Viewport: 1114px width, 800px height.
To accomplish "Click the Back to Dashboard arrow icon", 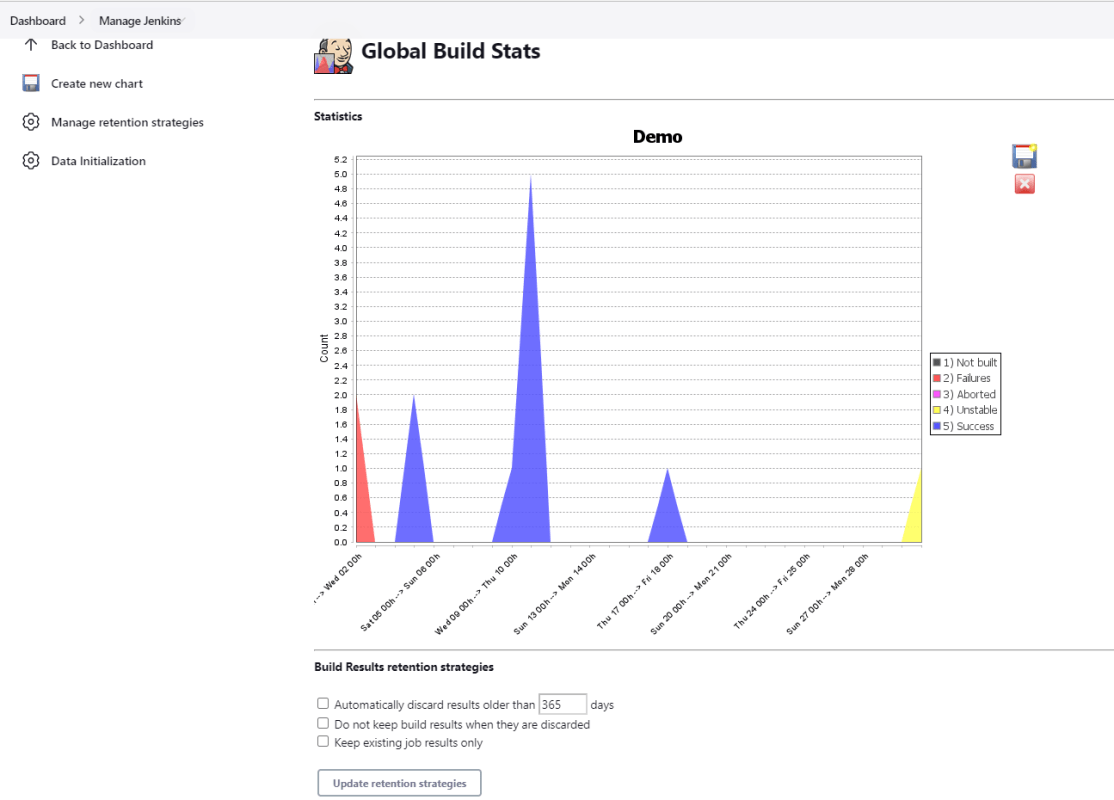I will (30, 45).
